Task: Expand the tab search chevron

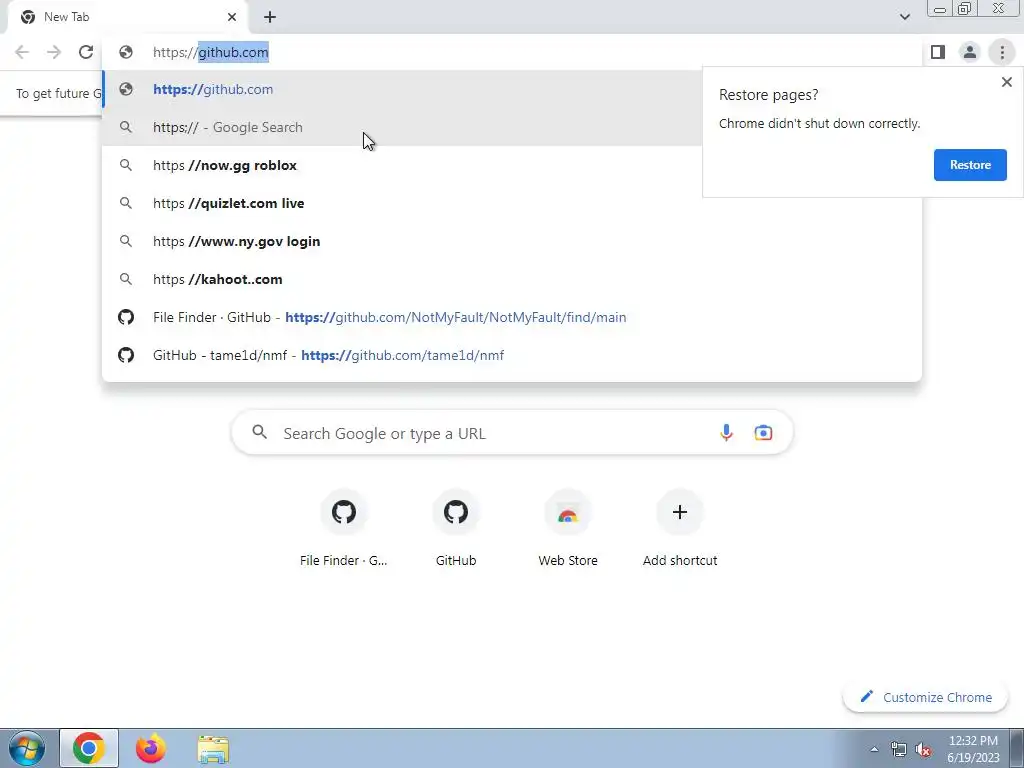Action: [x=904, y=17]
